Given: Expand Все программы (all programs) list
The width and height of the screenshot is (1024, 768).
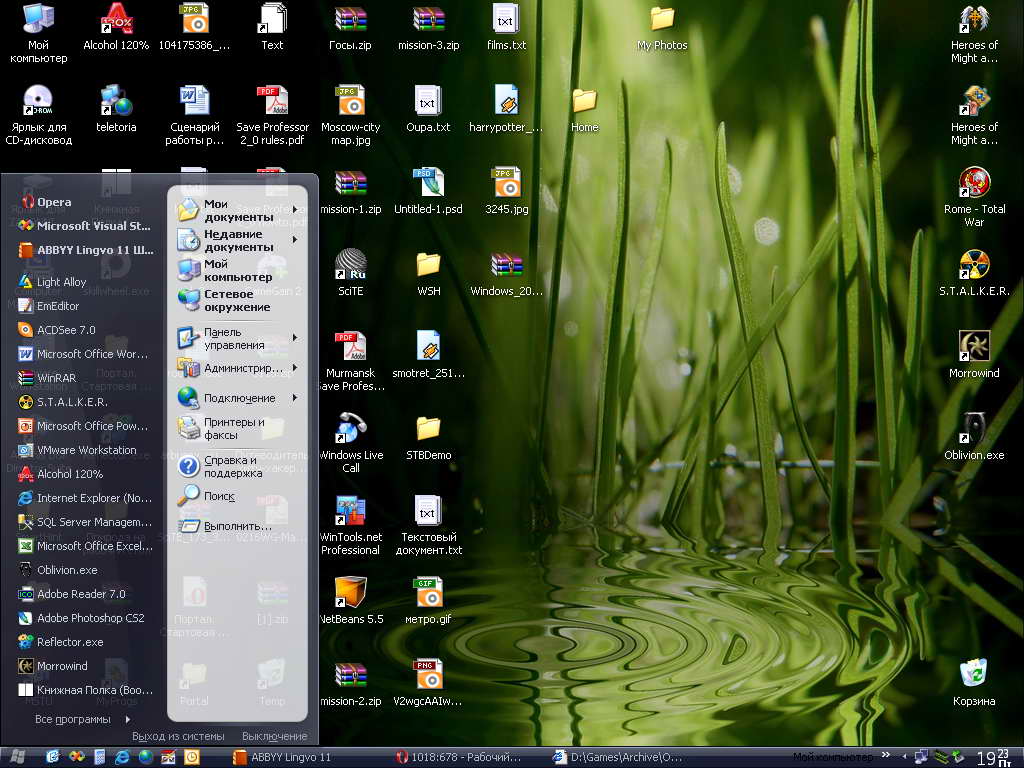Looking at the screenshot, I should tap(82, 719).
